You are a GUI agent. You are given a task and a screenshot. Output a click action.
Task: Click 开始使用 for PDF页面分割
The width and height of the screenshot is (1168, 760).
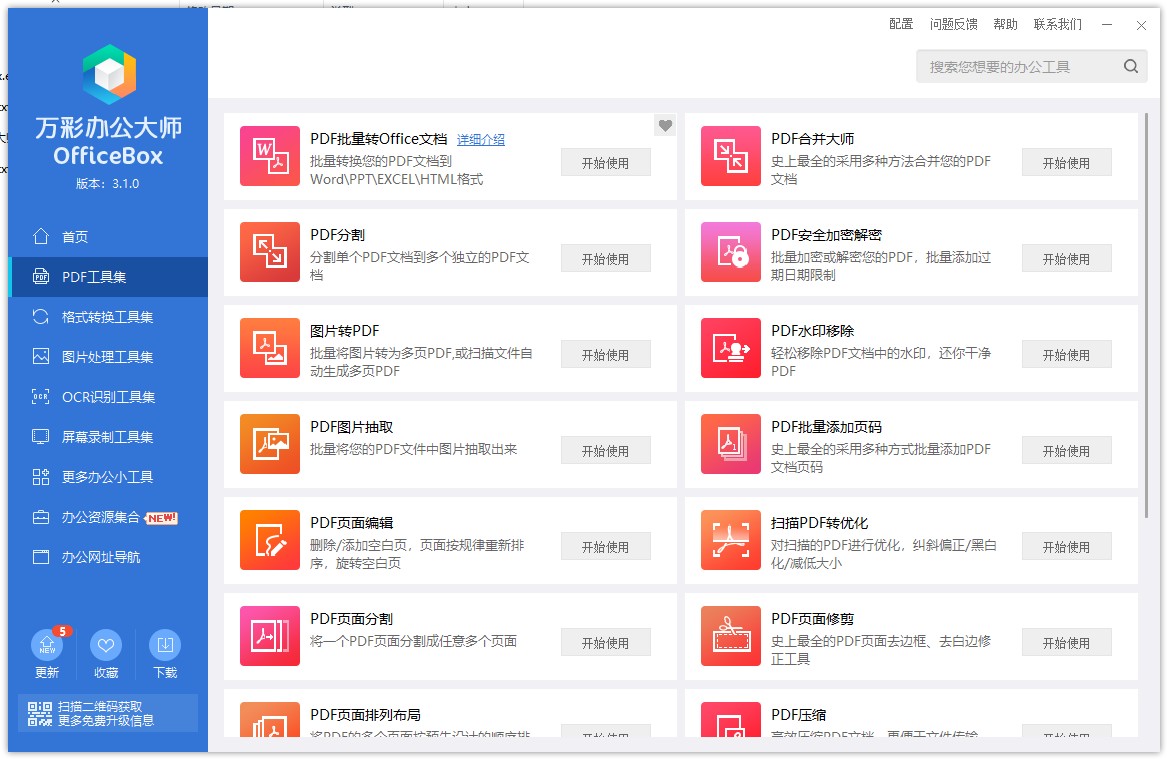tap(606, 642)
